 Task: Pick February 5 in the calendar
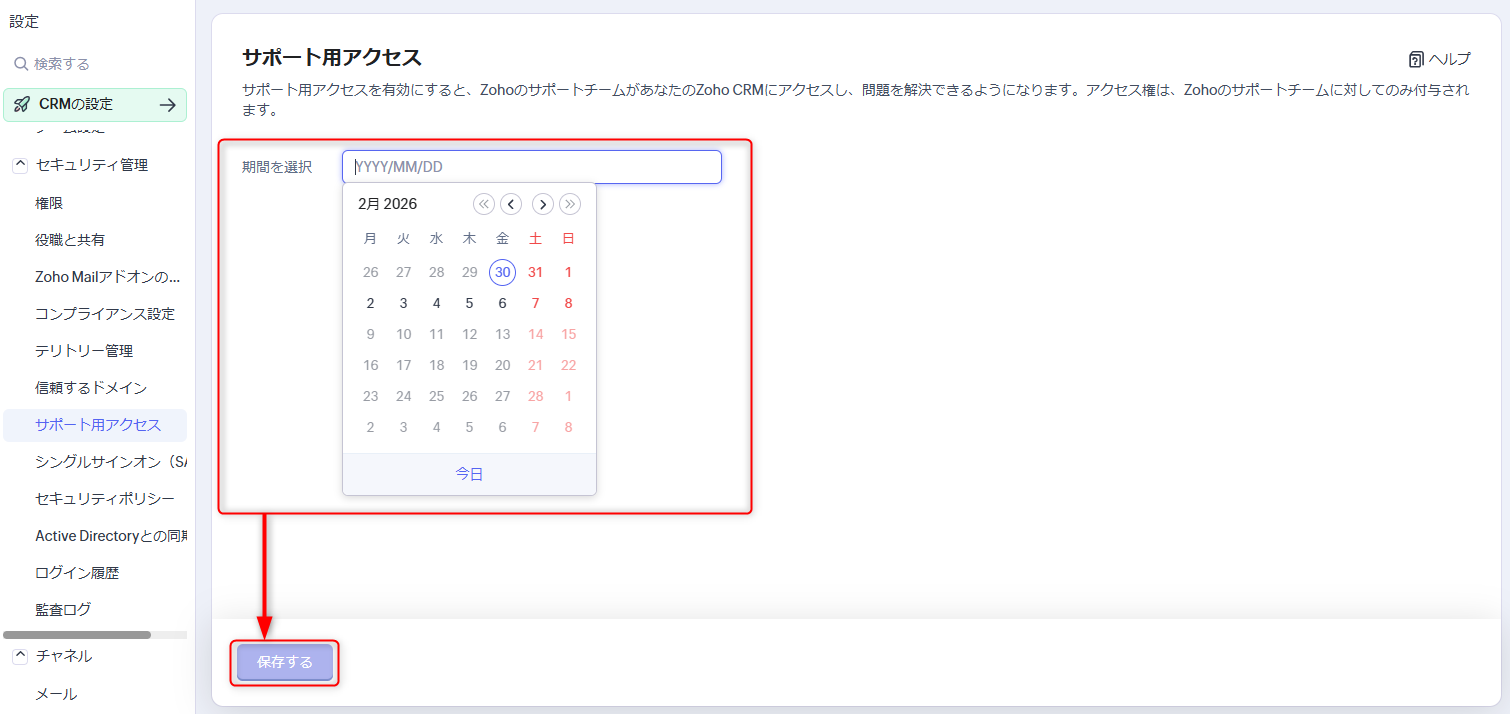click(469, 303)
